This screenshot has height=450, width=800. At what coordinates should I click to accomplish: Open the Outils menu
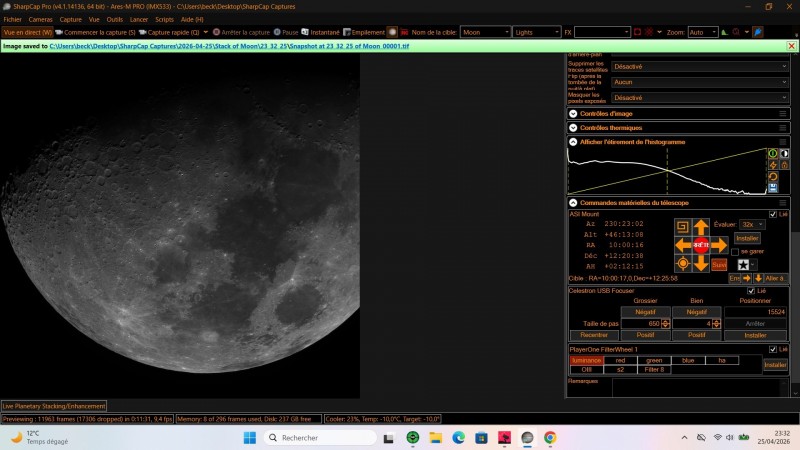point(115,19)
